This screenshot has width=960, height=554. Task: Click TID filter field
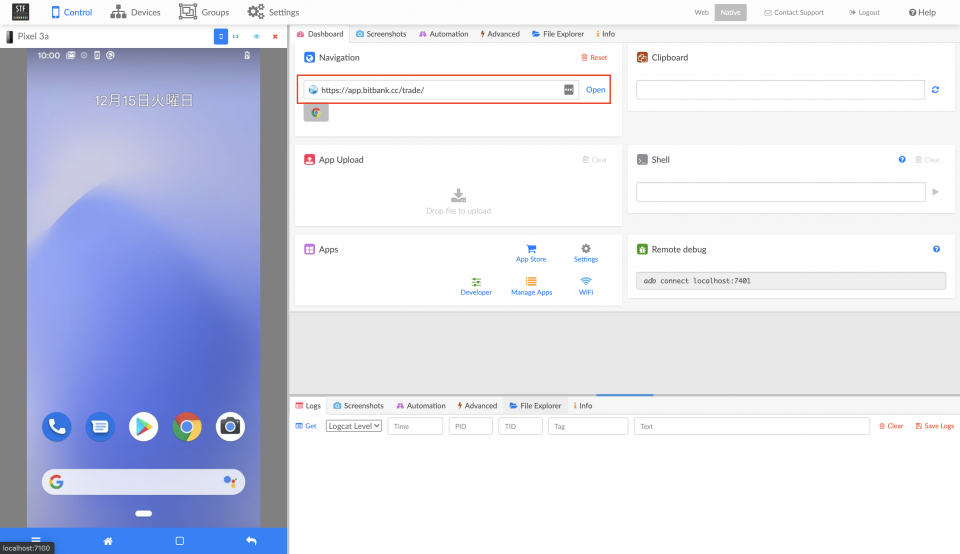pos(520,426)
